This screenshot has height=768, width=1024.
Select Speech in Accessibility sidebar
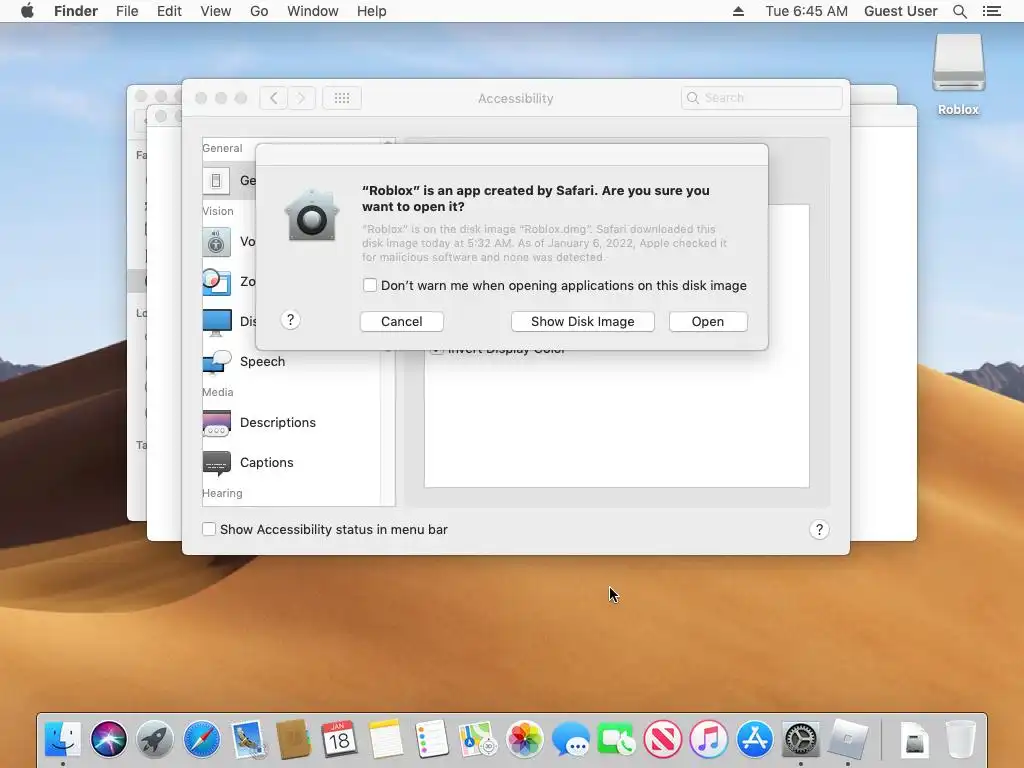[x=291, y=361]
